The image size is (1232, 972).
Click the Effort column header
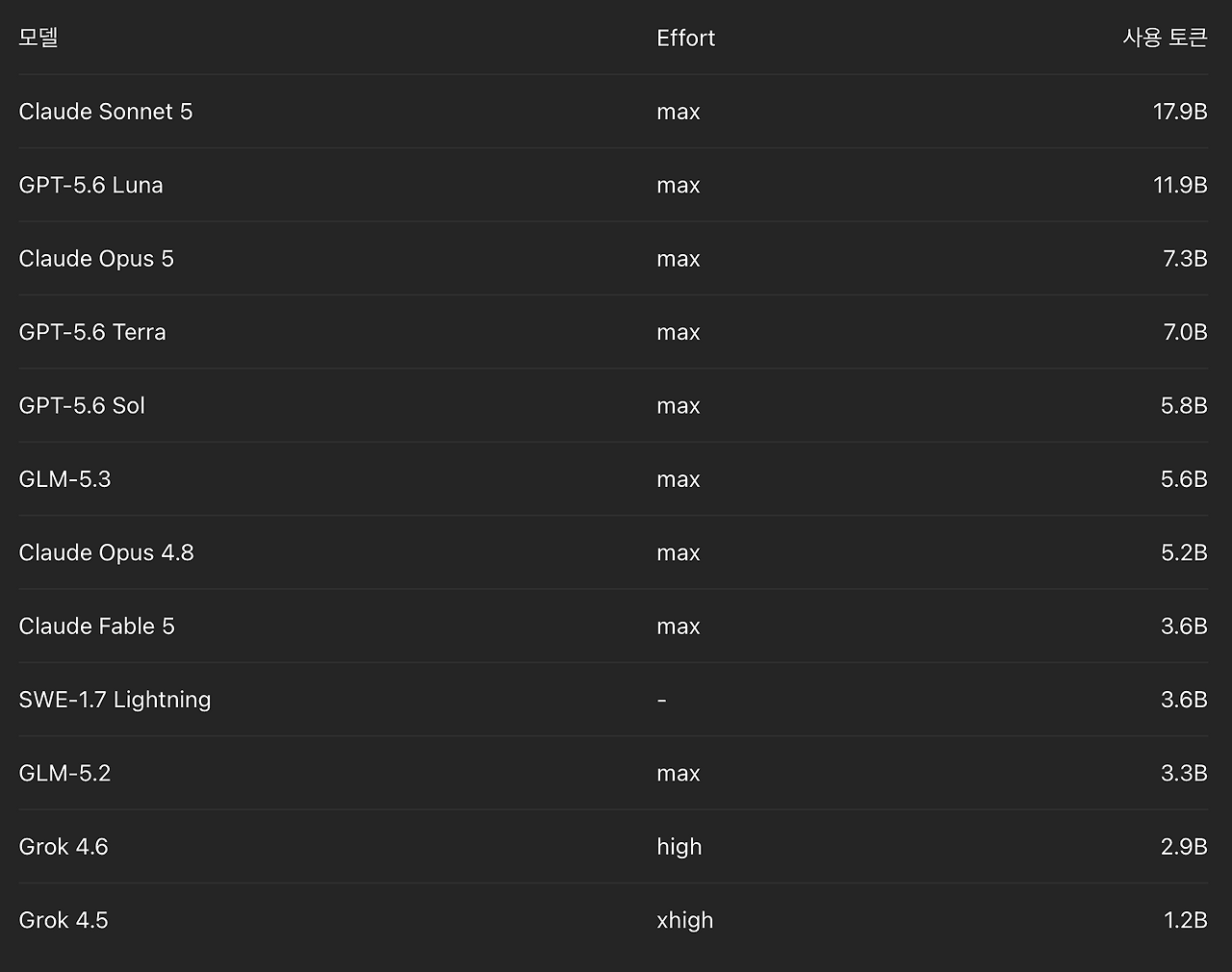(685, 38)
